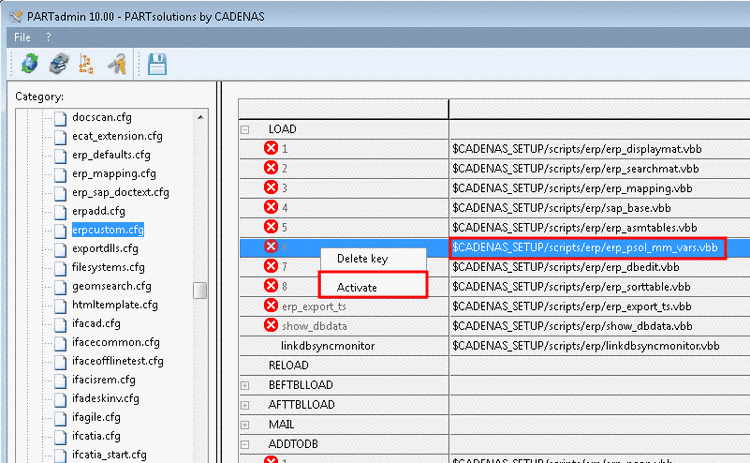Click the erp_searchmat.vbb path cell
Image resolution: width=750 pixels, height=463 pixels.
coord(599,168)
